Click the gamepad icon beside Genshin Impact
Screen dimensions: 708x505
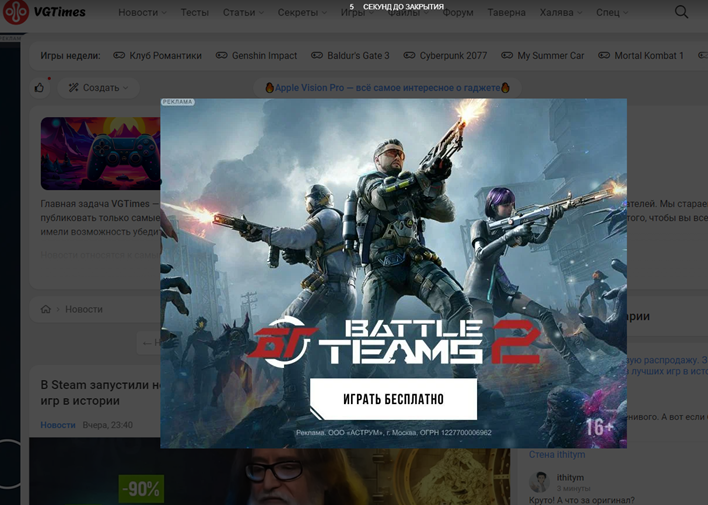point(221,56)
